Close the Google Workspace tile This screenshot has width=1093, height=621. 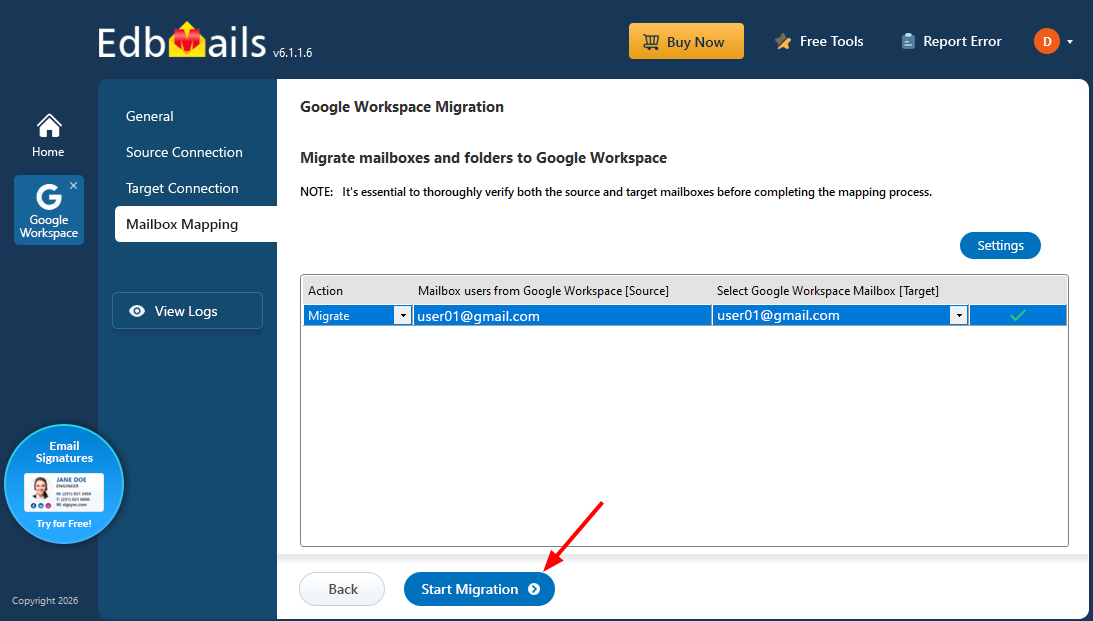(73, 185)
